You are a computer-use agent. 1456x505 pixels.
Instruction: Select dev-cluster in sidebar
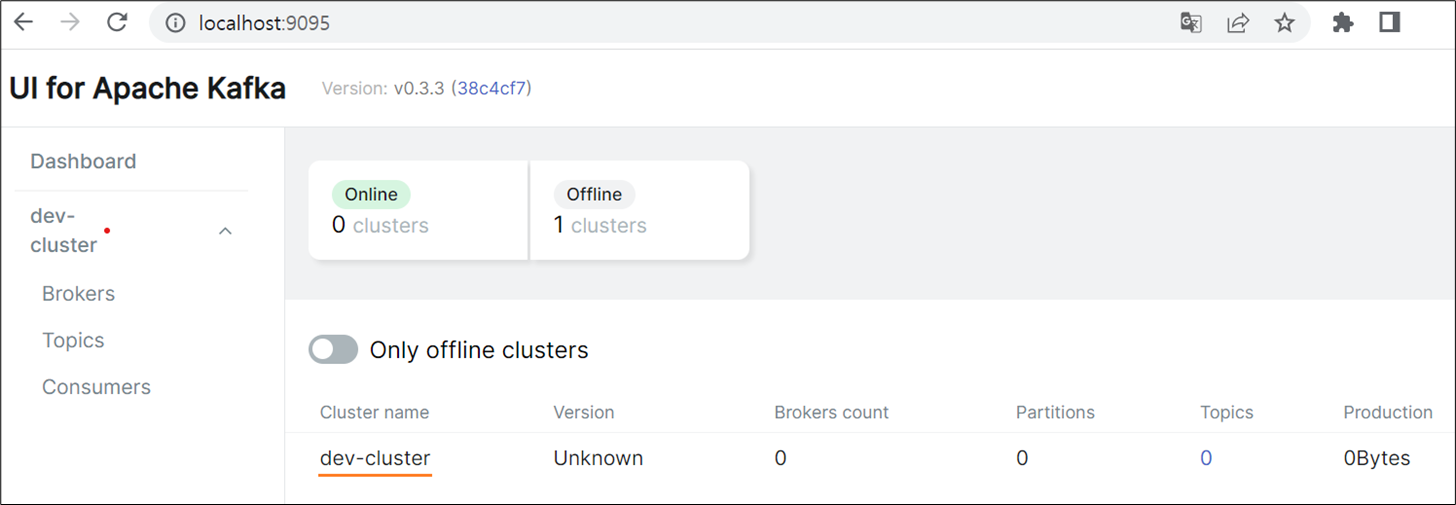[x=64, y=231]
